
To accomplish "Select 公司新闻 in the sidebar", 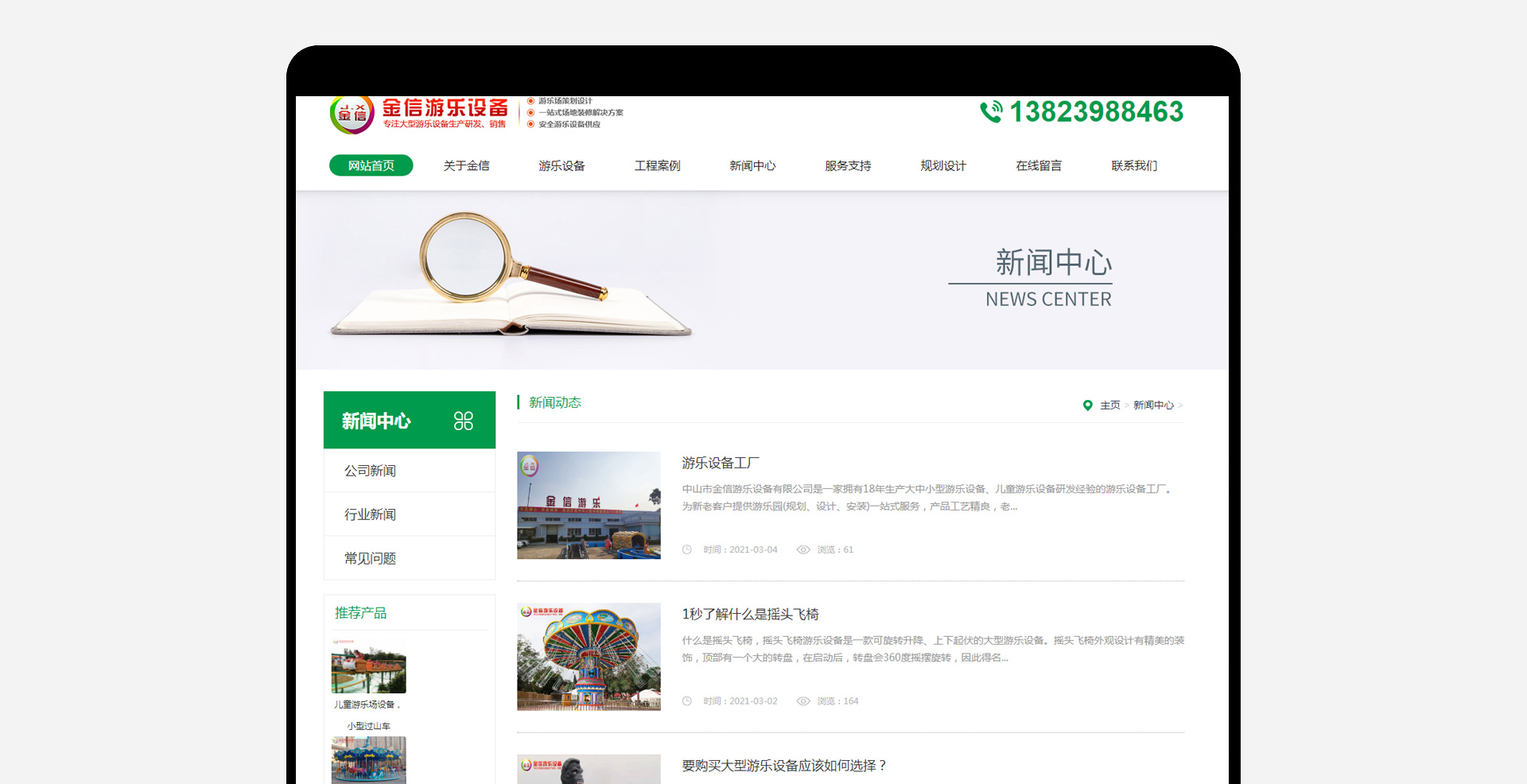I will pos(410,471).
